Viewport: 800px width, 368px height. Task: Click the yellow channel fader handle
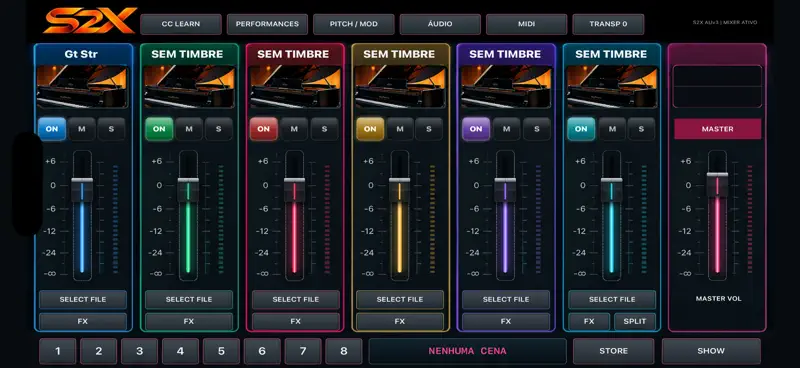399,189
